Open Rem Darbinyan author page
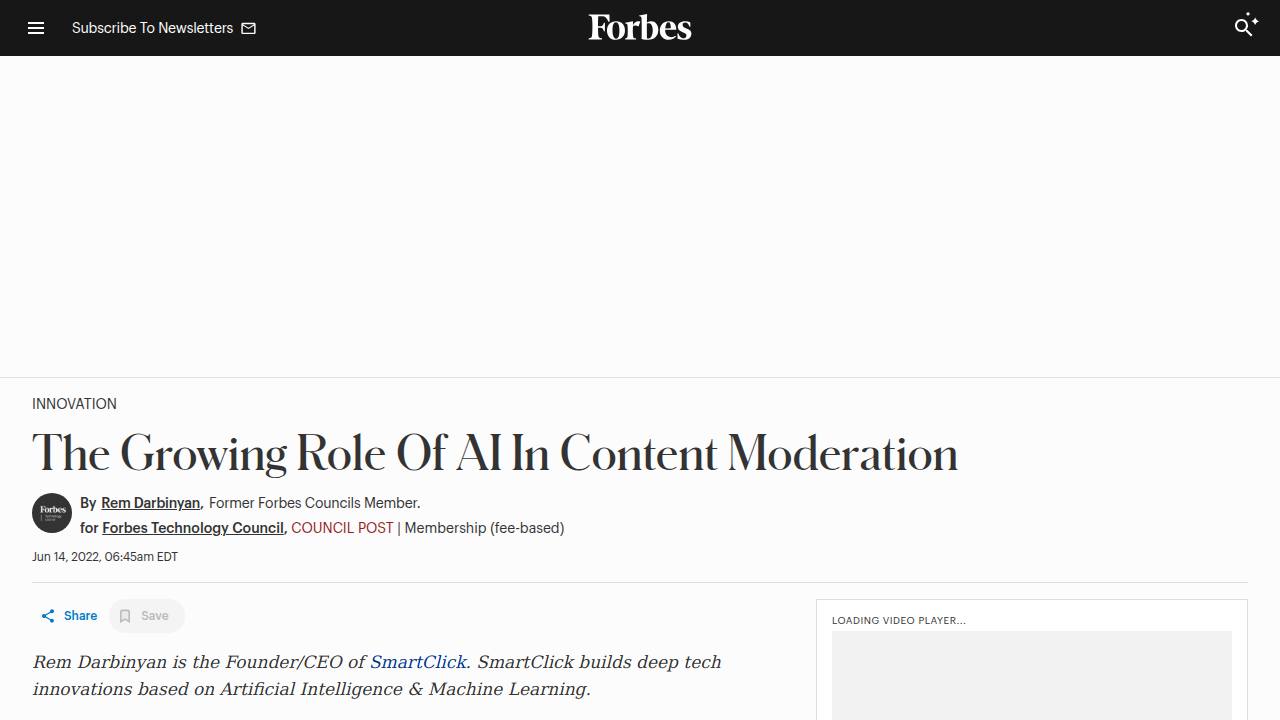This screenshot has height=720, width=1280. pos(150,503)
